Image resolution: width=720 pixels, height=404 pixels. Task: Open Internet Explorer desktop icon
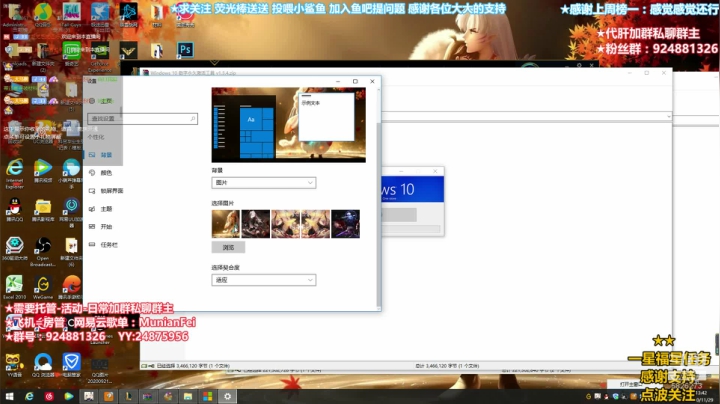(15, 174)
